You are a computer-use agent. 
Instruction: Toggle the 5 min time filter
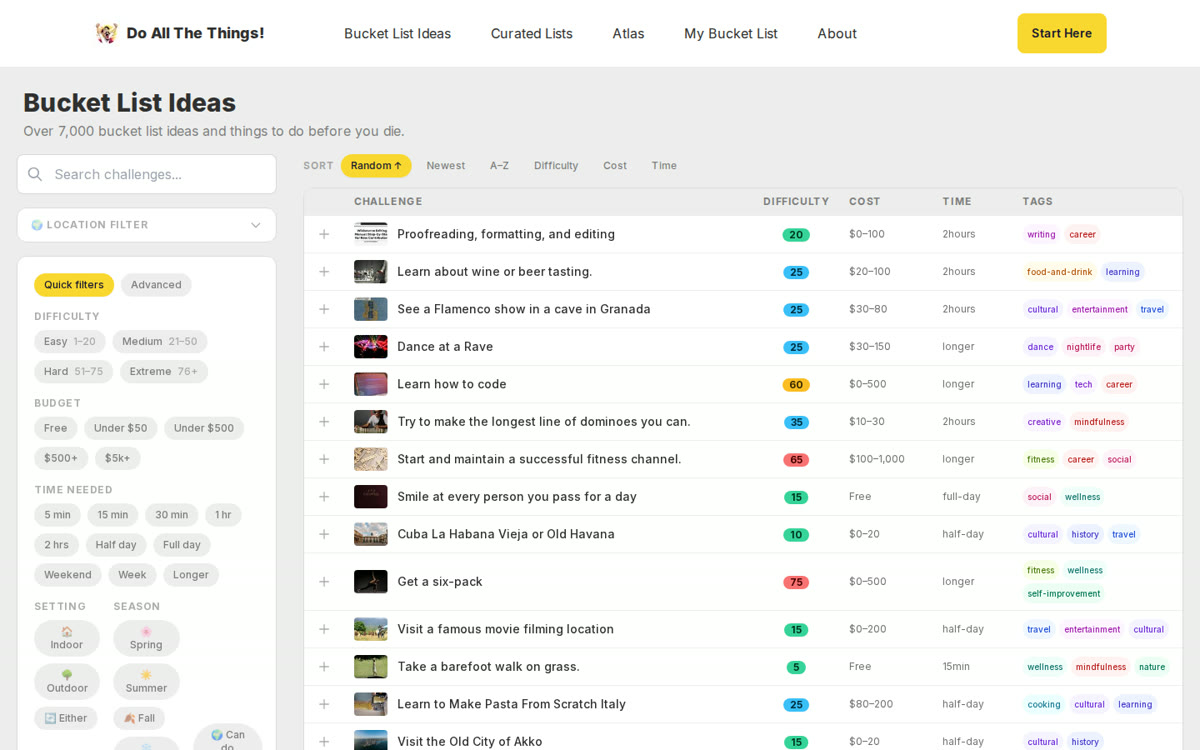coord(58,515)
